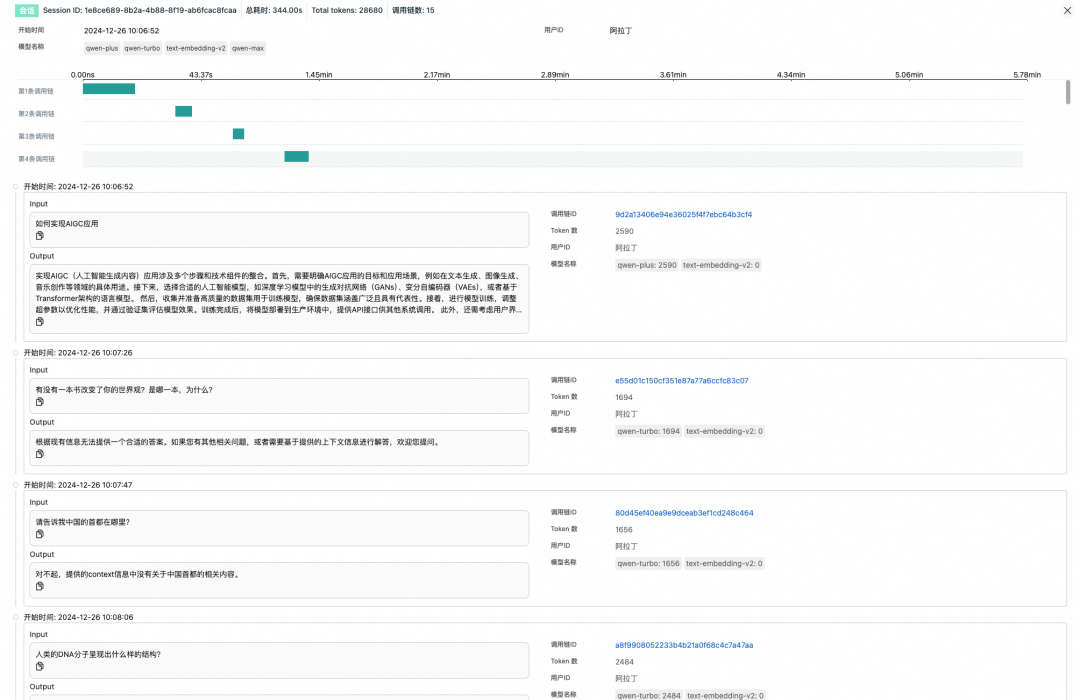Copy the input question about human DNA structure

[x=40, y=666]
